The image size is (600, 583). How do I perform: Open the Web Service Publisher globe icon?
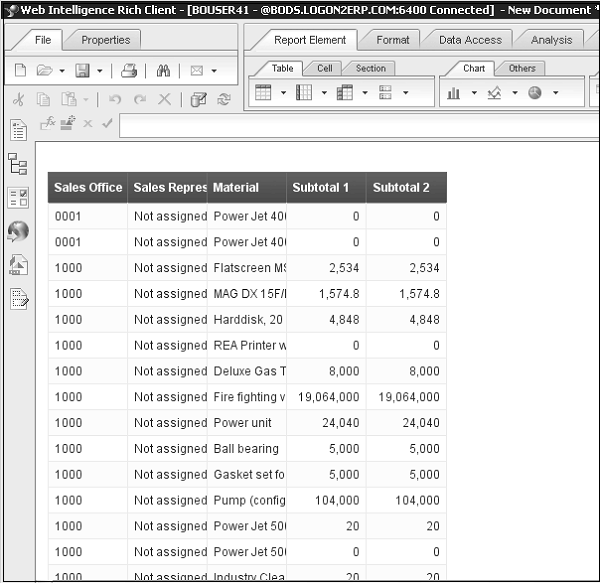click(x=18, y=231)
